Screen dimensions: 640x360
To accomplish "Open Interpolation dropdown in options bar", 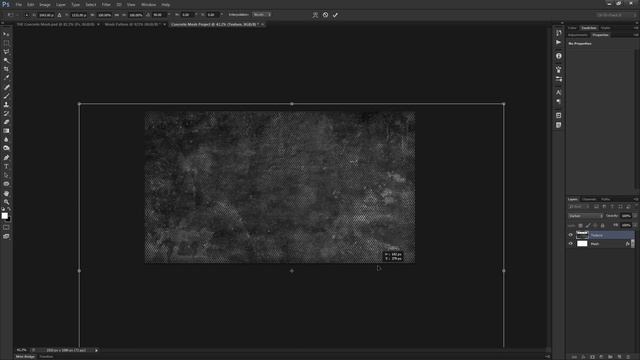I will (262, 15).
